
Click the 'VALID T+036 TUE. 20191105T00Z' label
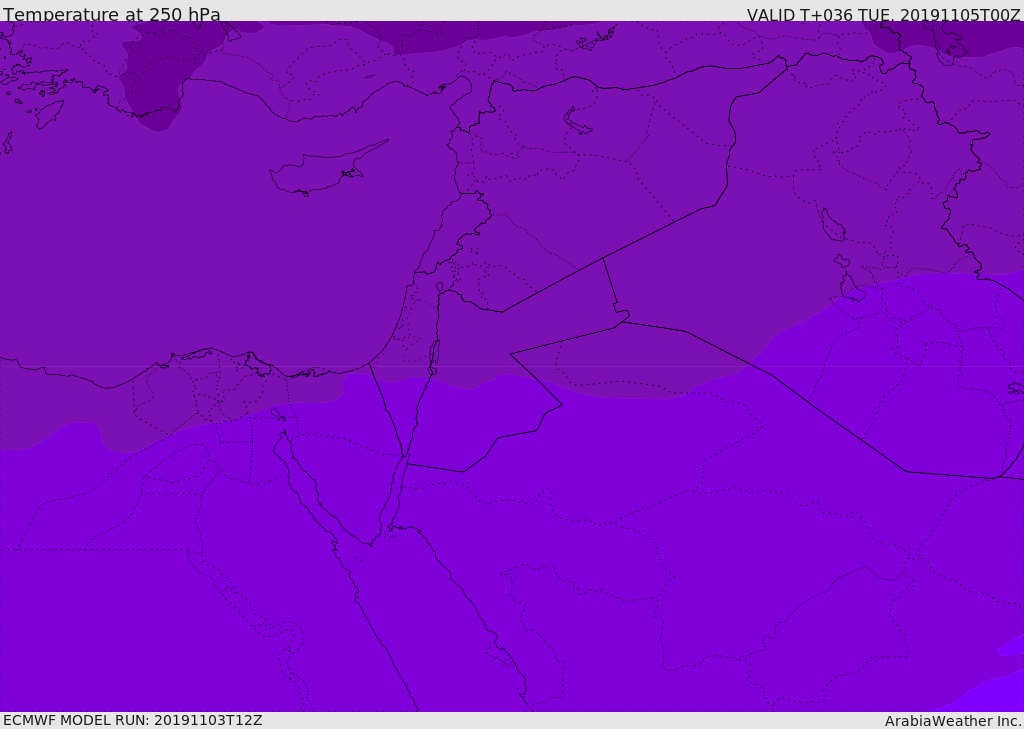point(884,15)
